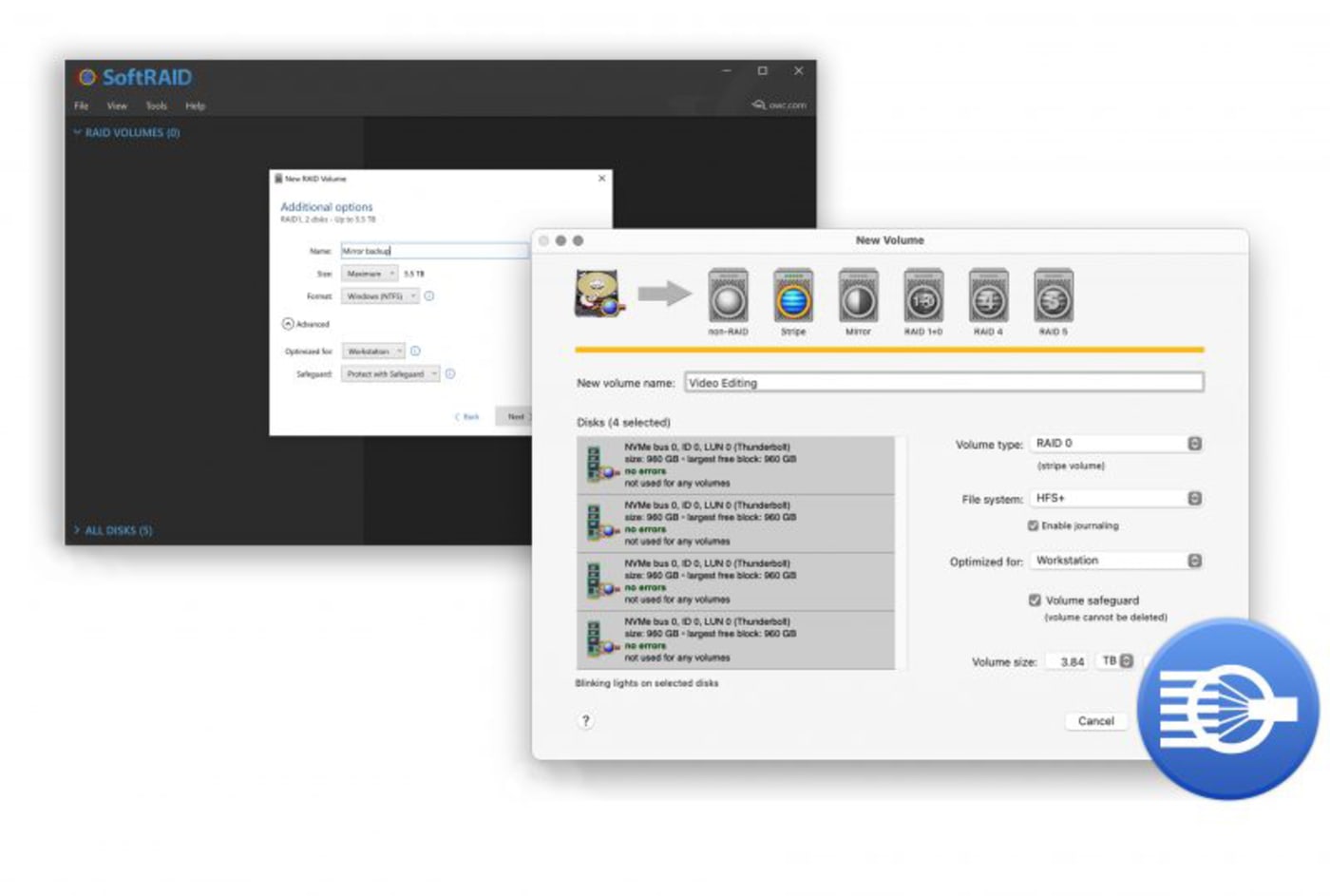Click the owc.com link

[779, 105]
